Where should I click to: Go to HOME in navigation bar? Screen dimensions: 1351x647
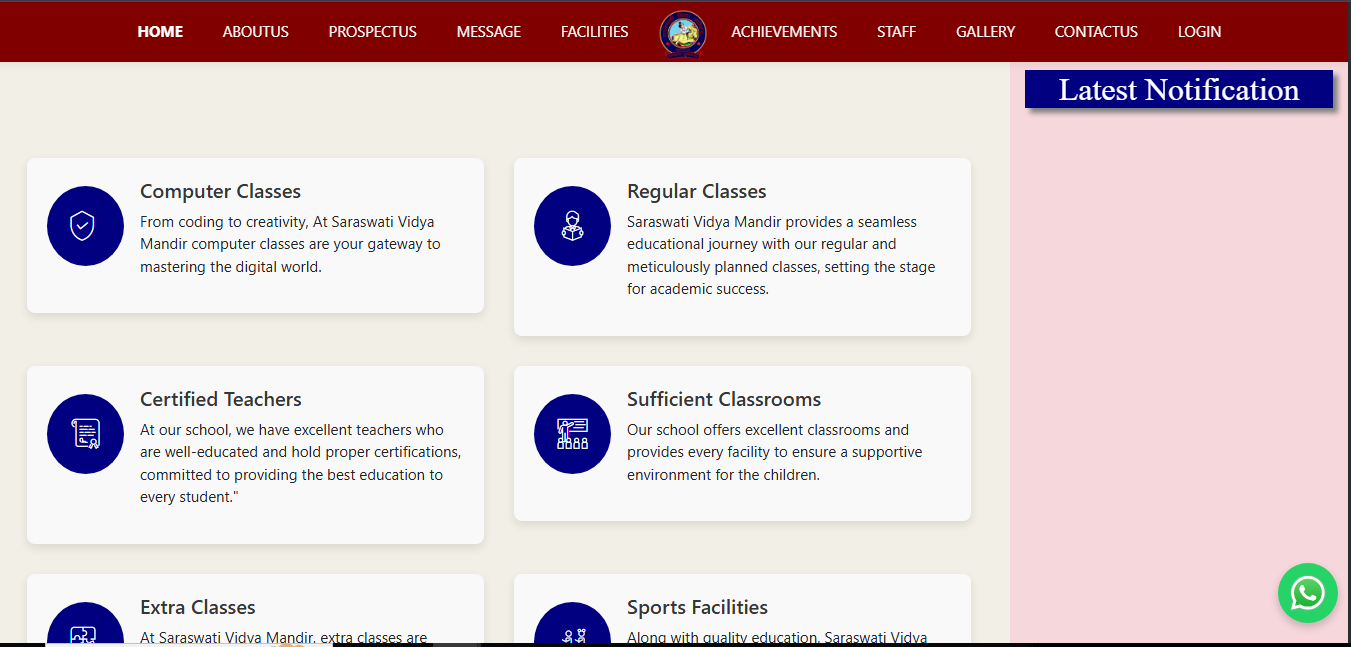click(160, 32)
